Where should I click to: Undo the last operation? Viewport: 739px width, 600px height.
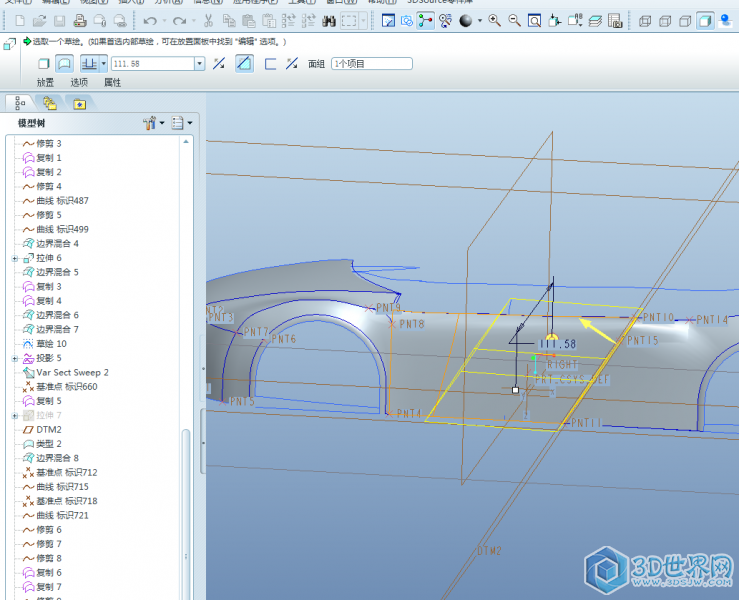[x=150, y=21]
